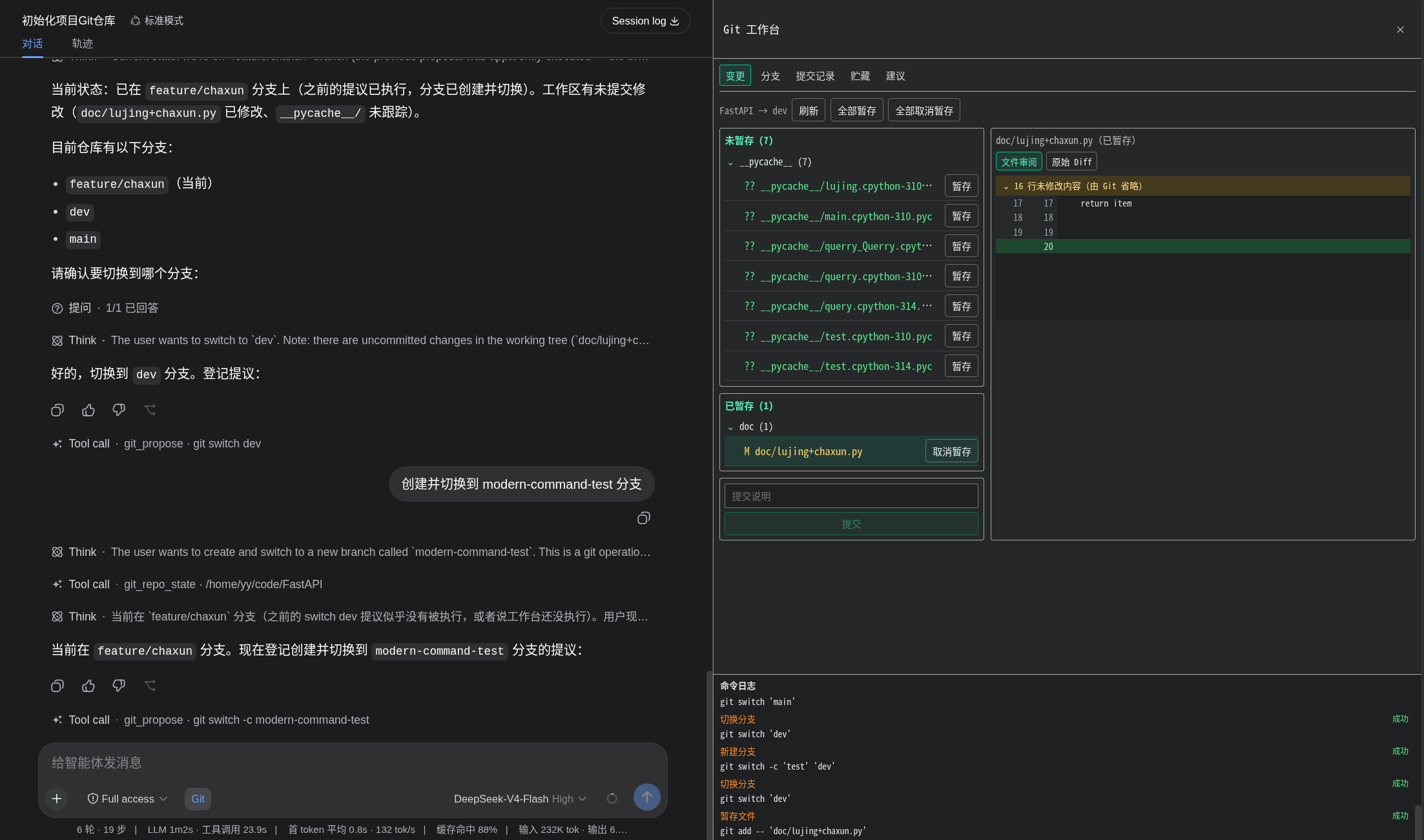Screen dimensions: 1424x840
Task: Thumbs up the modern-command-test proposal reply
Action: [88, 686]
